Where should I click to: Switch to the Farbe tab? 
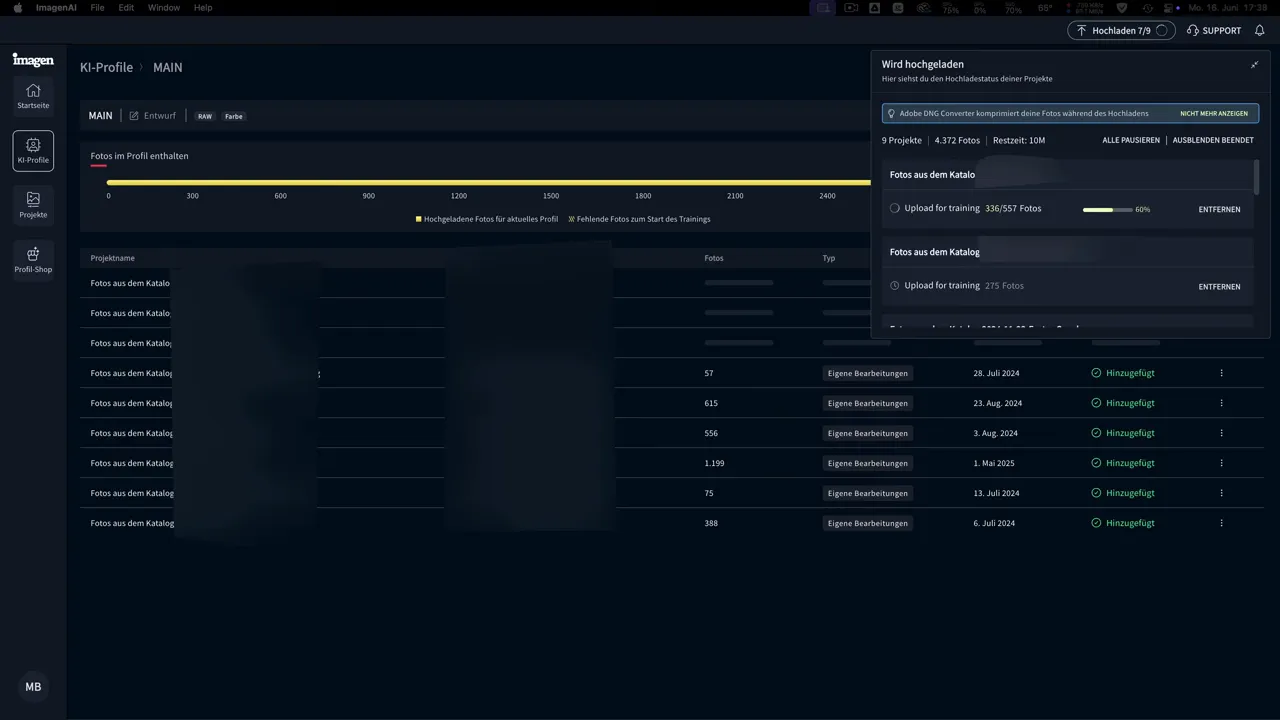click(233, 116)
